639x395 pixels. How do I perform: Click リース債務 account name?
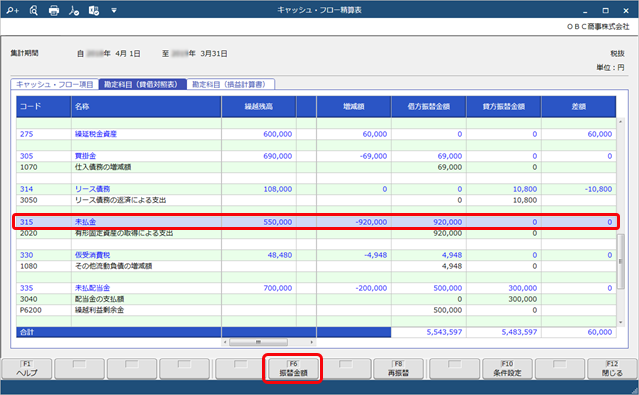click(x=93, y=189)
